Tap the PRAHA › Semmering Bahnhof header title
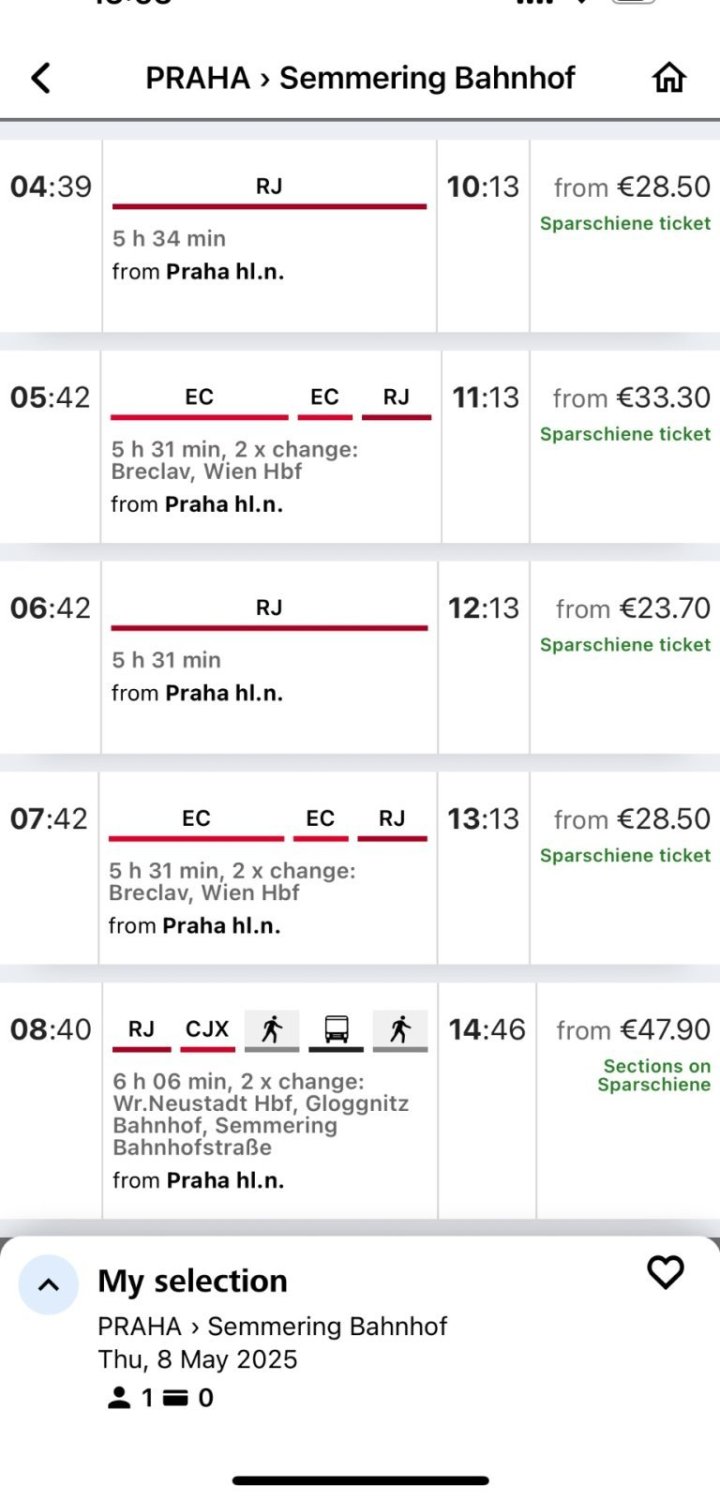Screen dimensions: 720x1500 [x=360, y=78]
